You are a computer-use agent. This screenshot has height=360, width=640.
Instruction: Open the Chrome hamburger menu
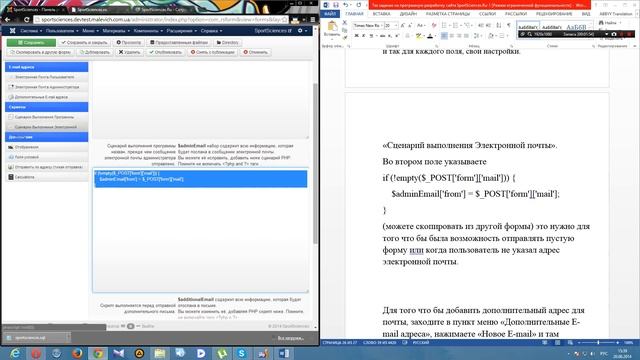313,20
